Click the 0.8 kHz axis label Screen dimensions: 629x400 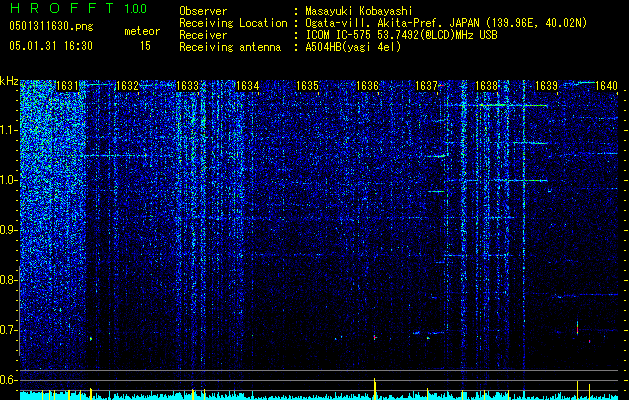tap(9, 280)
